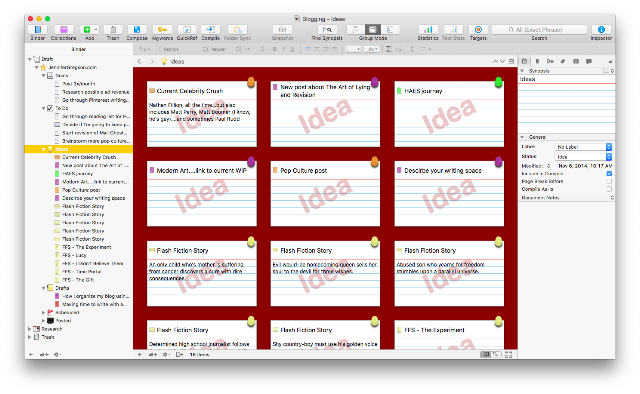The width and height of the screenshot is (640, 394).
Task: Open the Collections toolbar icon
Action: coord(63,29)
